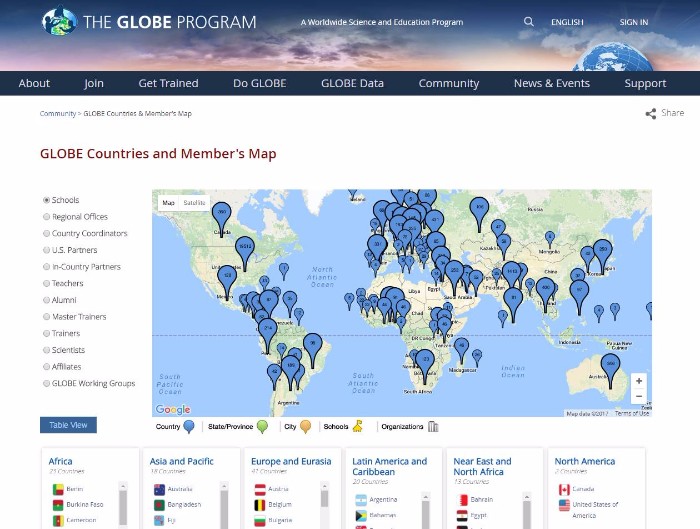Image resolution: width=700 pixels, height=529 pixels.
Task: Open the Asia and Pacific region heading
Action: [182, 461]
